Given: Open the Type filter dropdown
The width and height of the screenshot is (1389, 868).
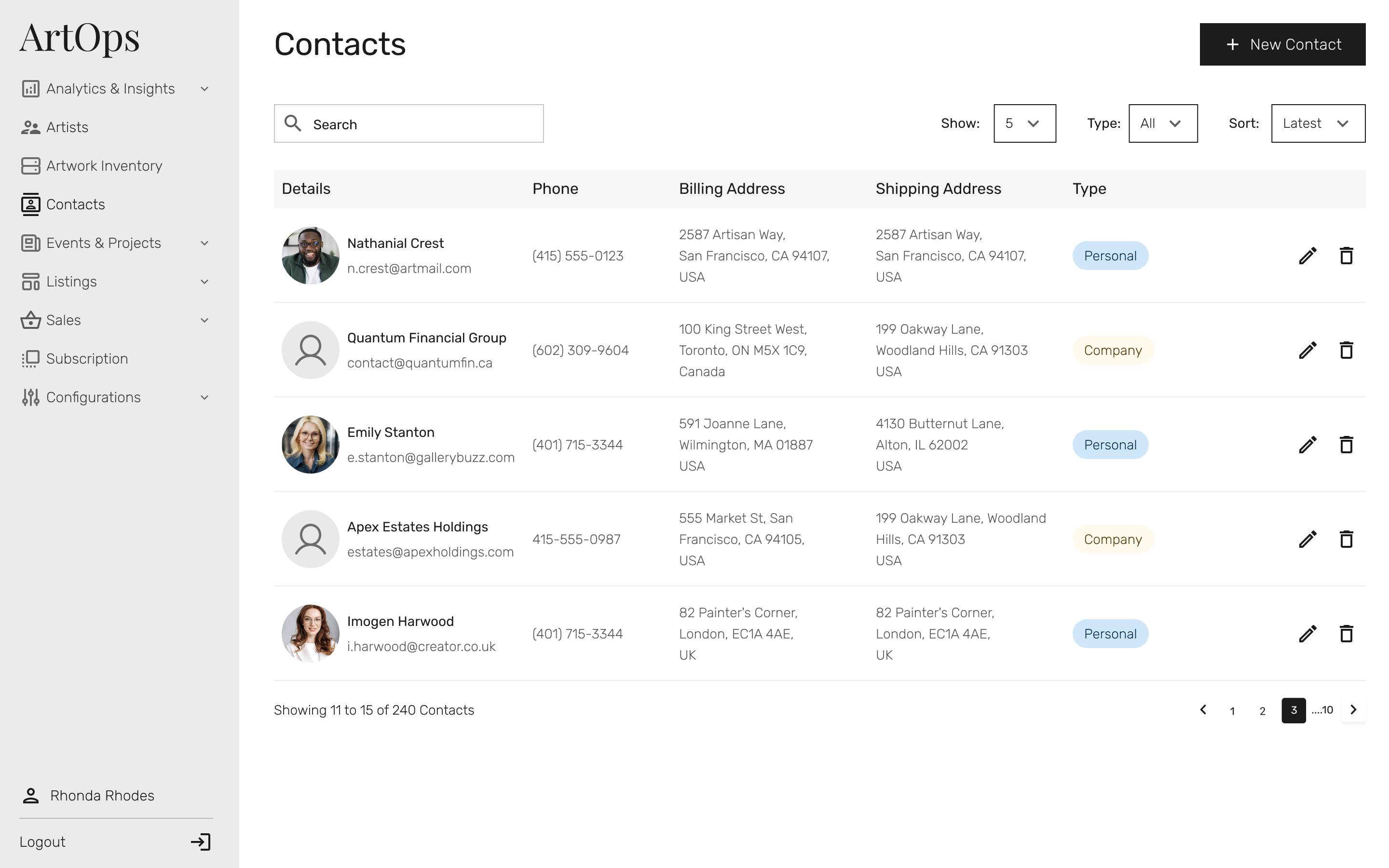Looking at the screenshot, I should [x=1163, y=123].
